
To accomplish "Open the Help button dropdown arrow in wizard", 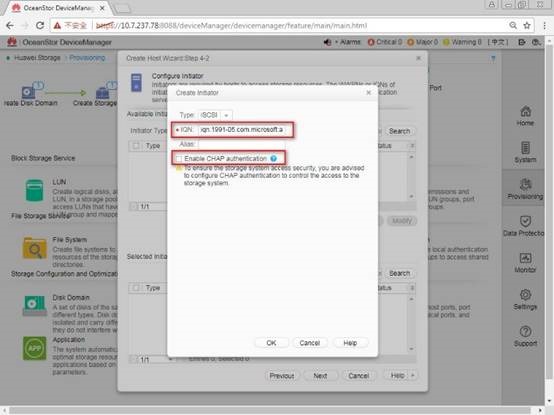I will point(412,375).
